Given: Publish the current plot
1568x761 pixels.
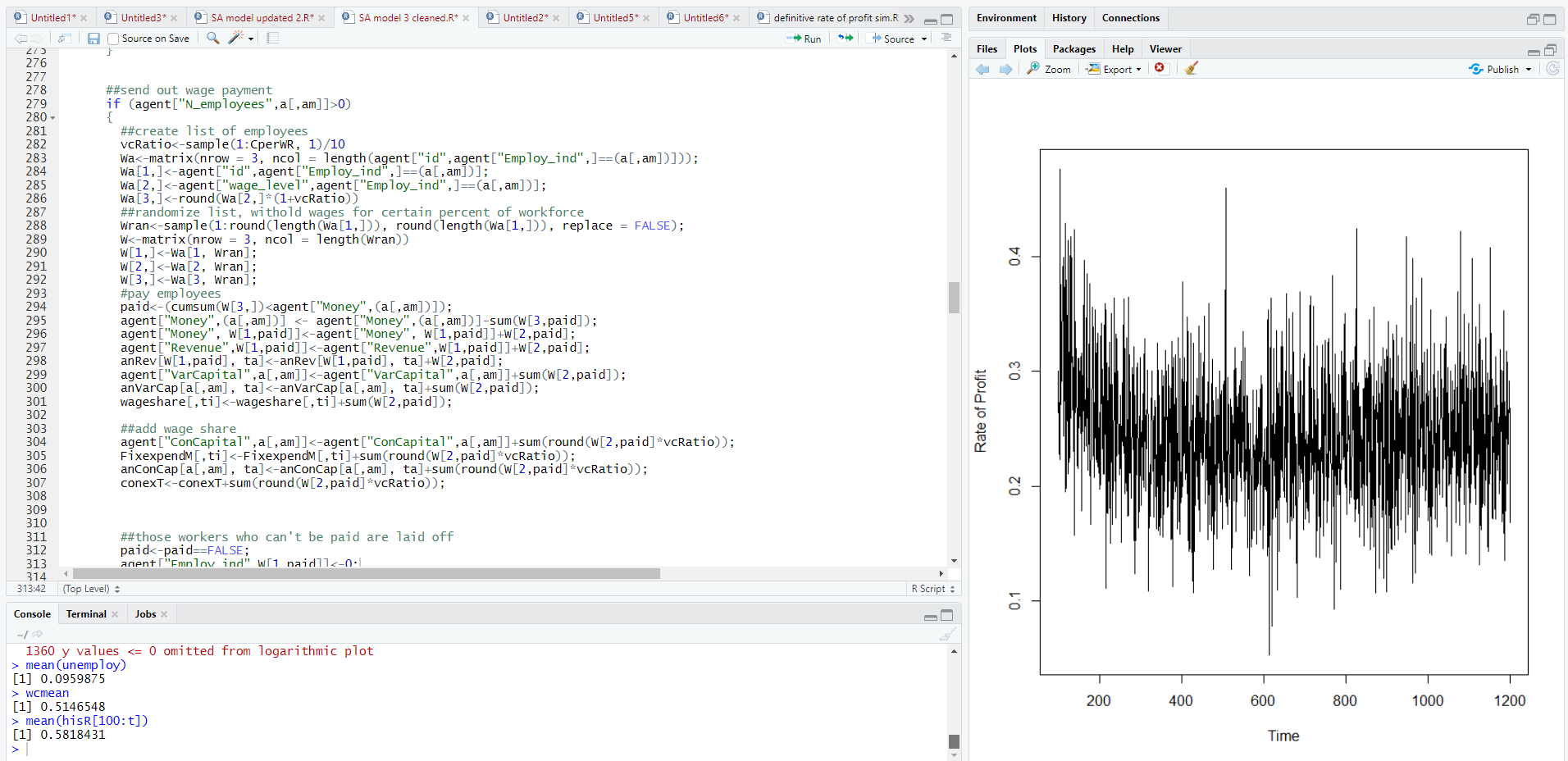Looking at the screenshot, I should [1494, 70].
